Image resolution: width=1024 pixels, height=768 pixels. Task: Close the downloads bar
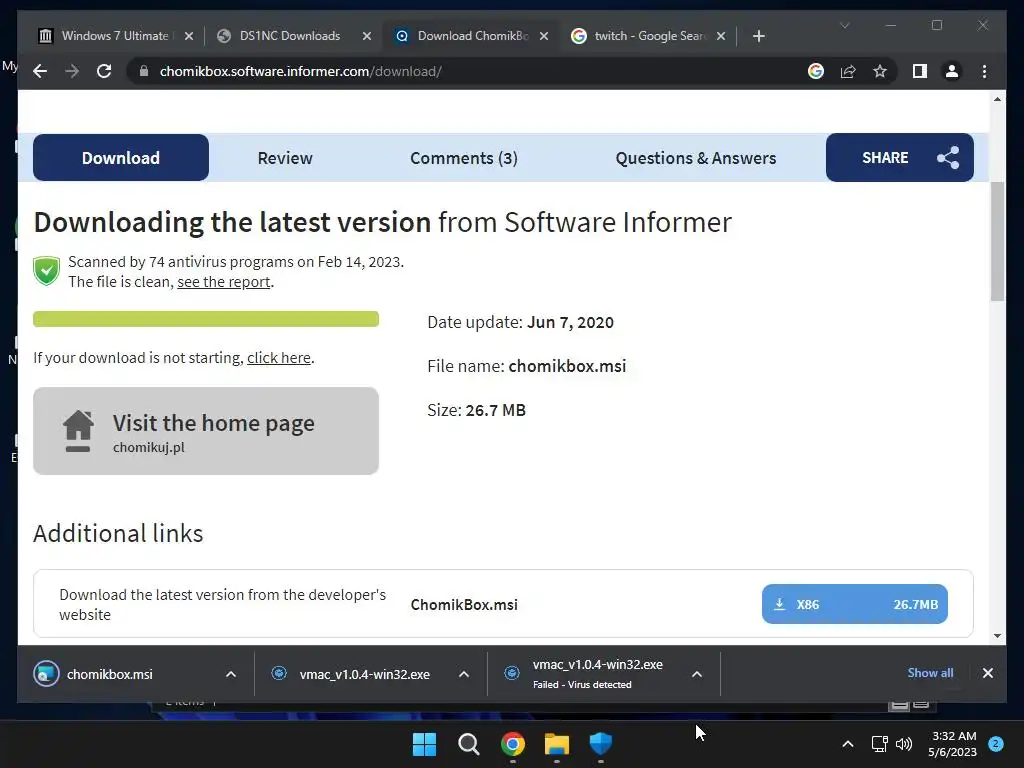[x=987, y=673]
